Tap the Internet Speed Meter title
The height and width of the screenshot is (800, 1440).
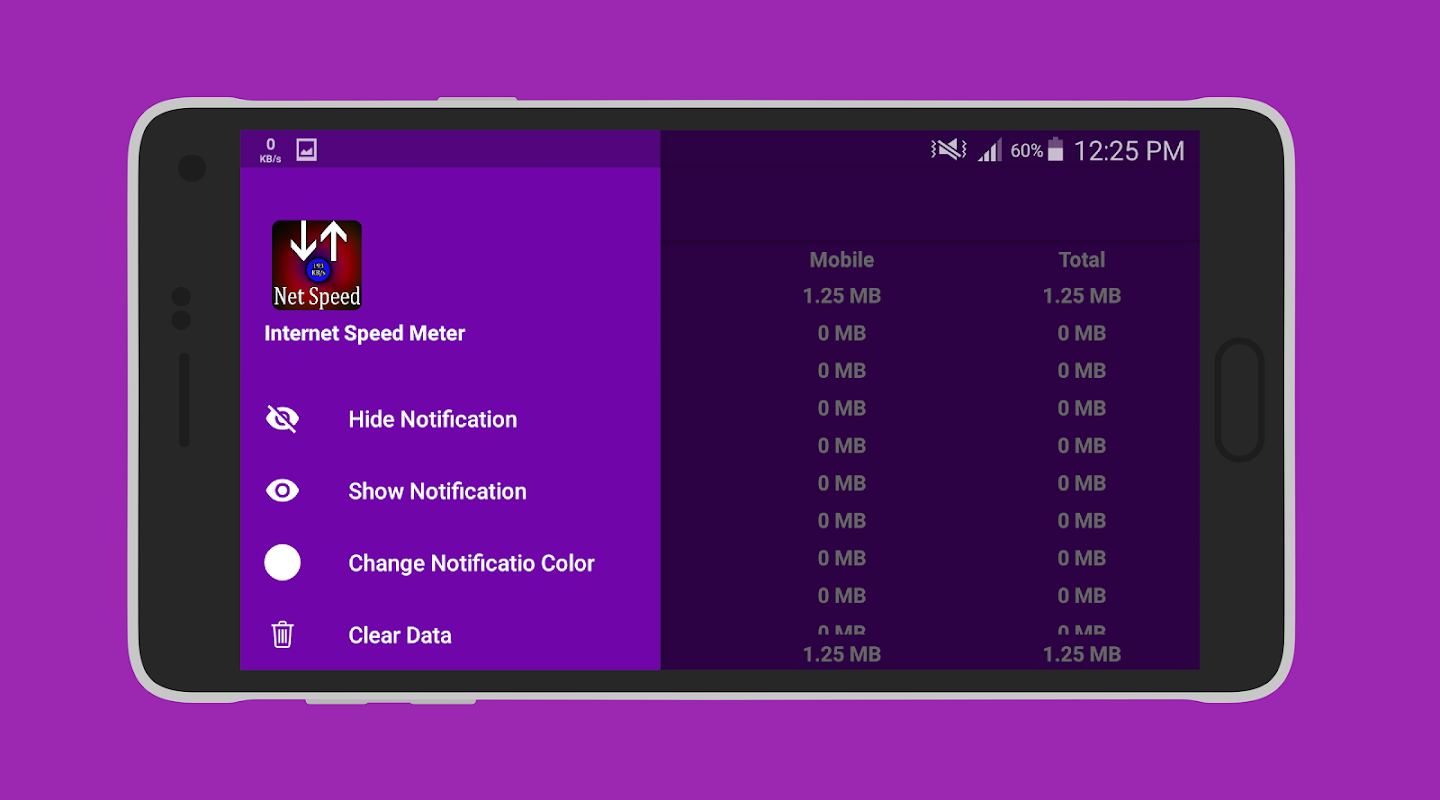tap(365, 334)
